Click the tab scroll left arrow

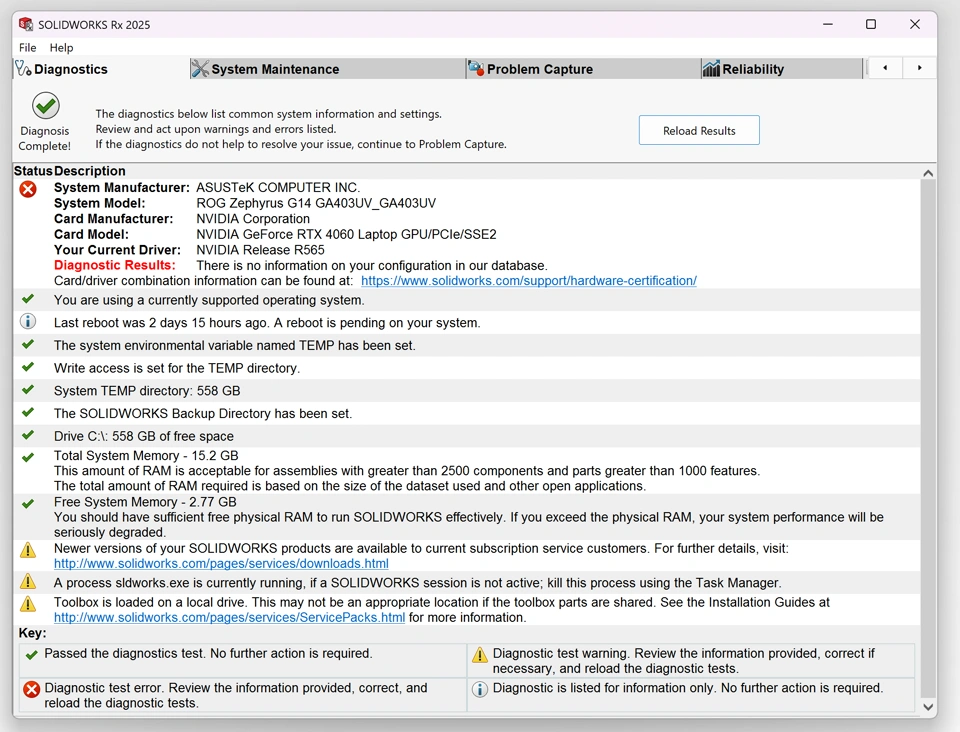coord(885,68)
